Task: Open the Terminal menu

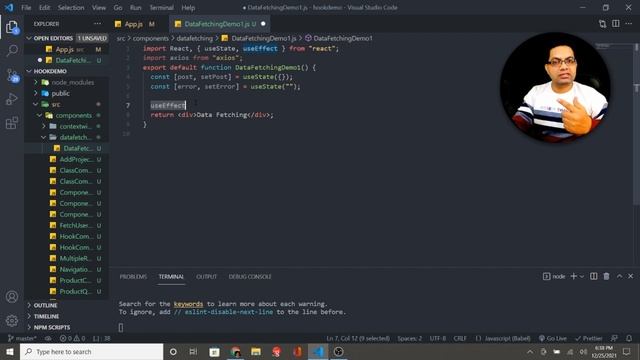Action: (x=161, y=7)
